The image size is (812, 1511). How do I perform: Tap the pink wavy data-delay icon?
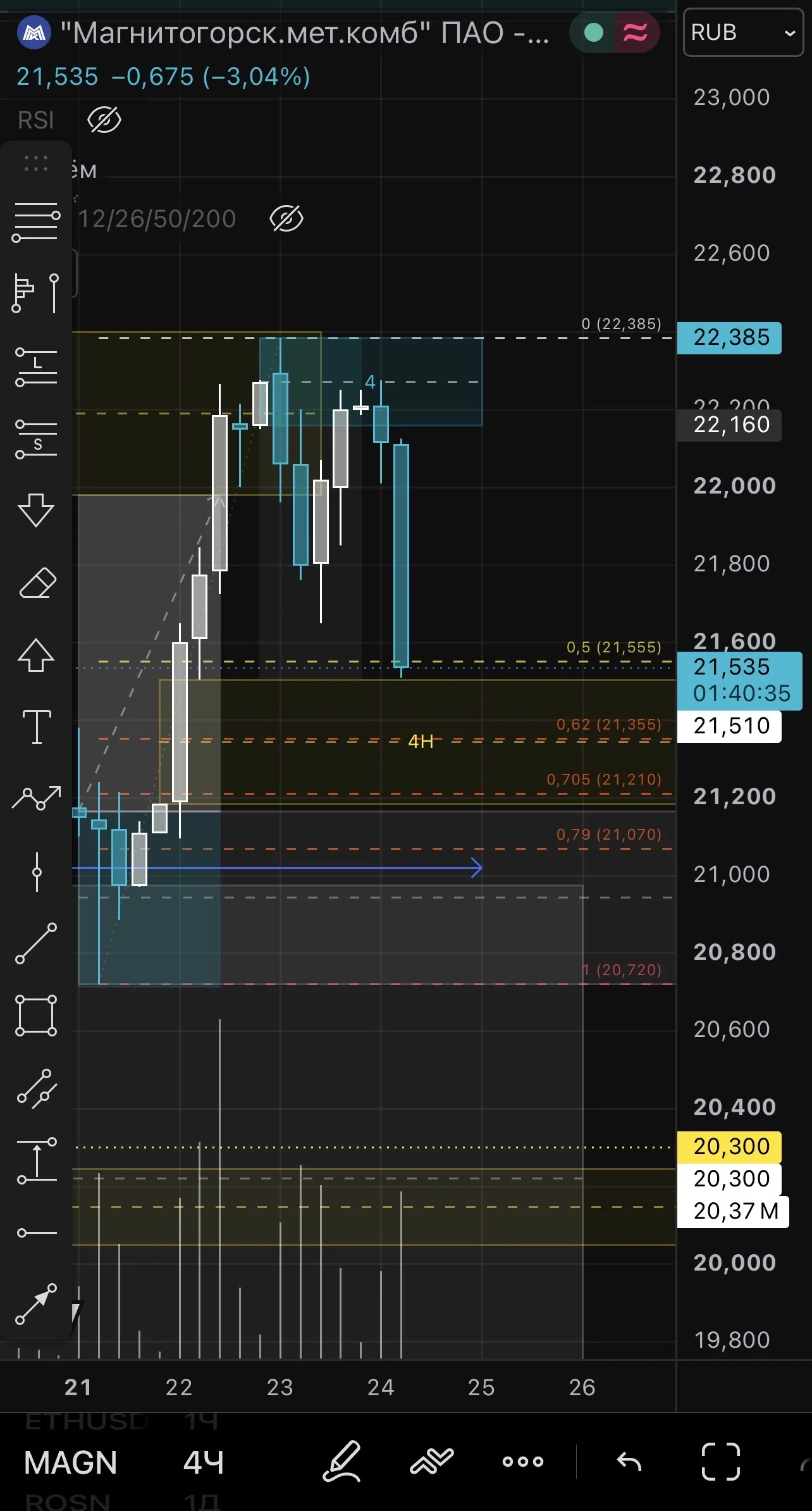(x=636, y=32)
